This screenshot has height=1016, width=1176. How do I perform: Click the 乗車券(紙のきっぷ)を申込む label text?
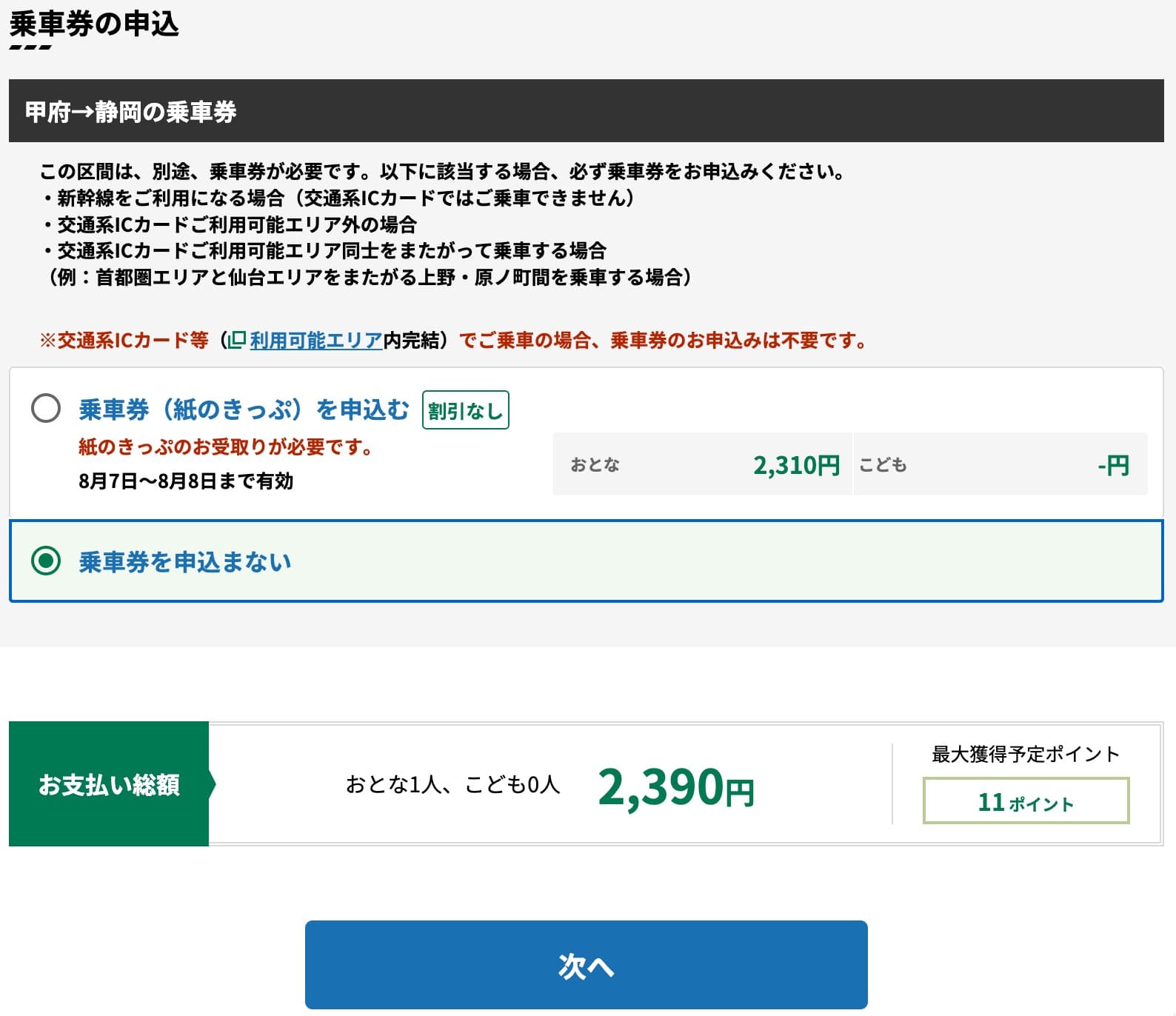click(244, 409)
